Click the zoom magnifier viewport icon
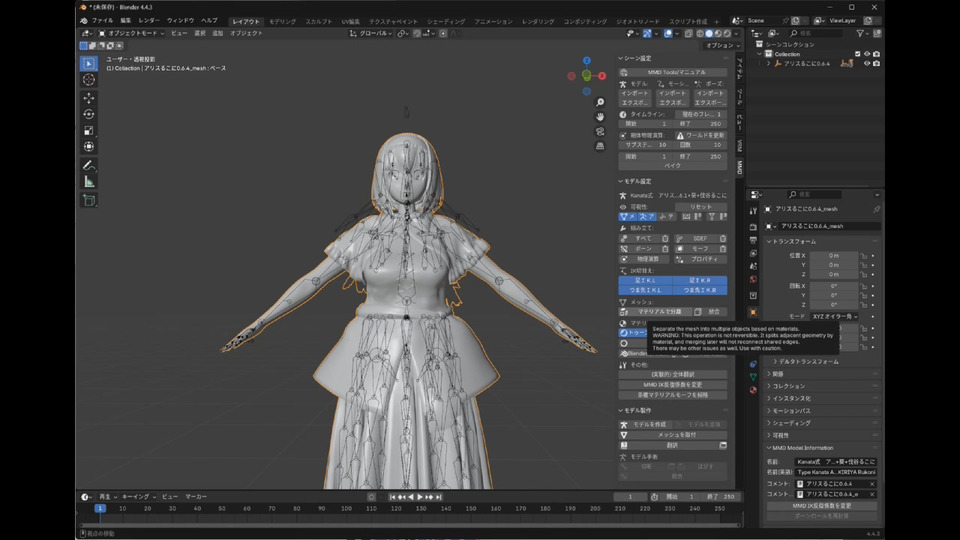This screenshot has height=540, width=960. click(x=600, y=102)
